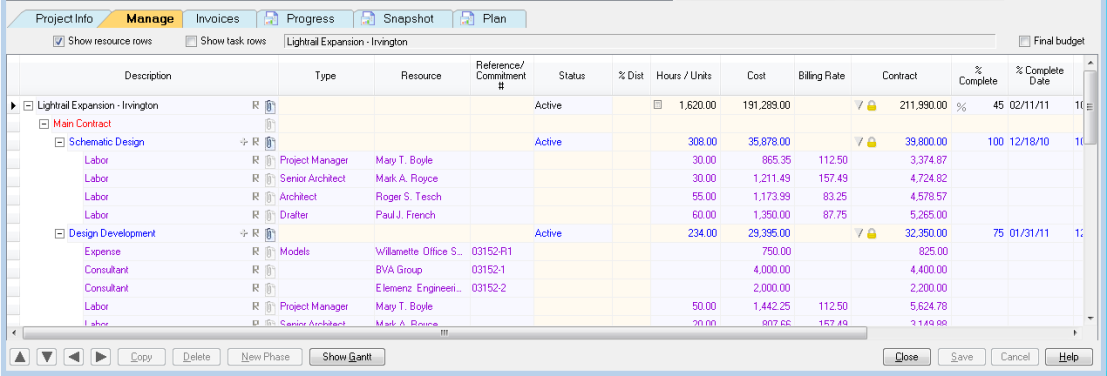Screen dimensions: 1107x376
Task: Open attachment clip on Lightrail Expansion row
Action: point(269,106)
